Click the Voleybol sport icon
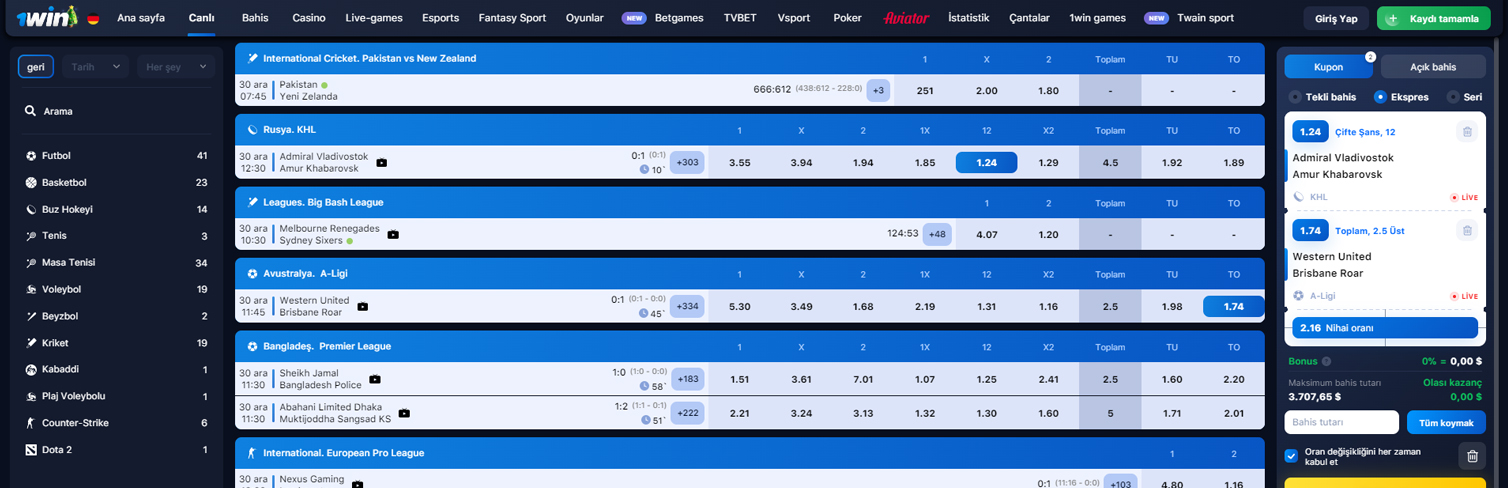1508x488 pixels. coord(32,289)
